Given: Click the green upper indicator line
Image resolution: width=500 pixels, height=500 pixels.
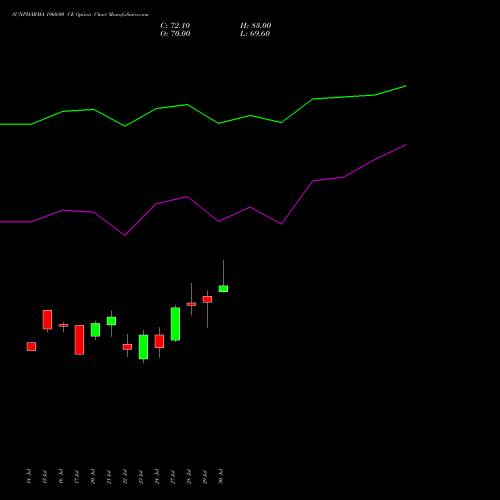Looking at the screenshot, I should [203, 114].
